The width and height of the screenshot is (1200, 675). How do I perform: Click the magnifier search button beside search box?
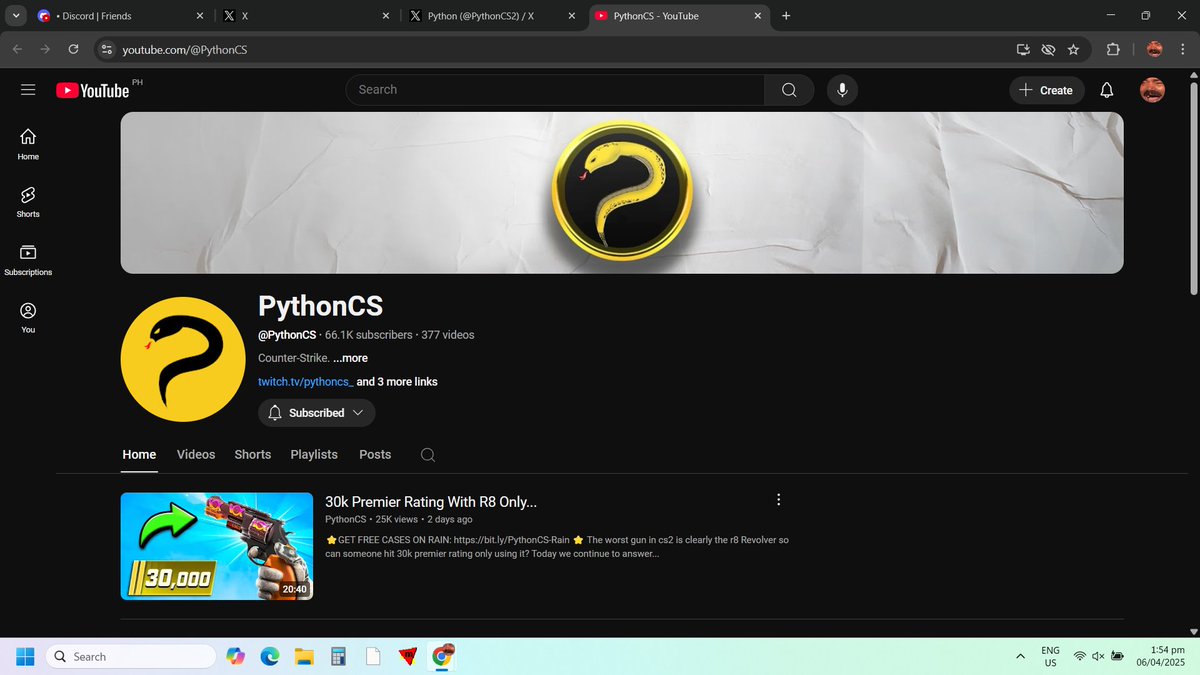tap(789, 90)
